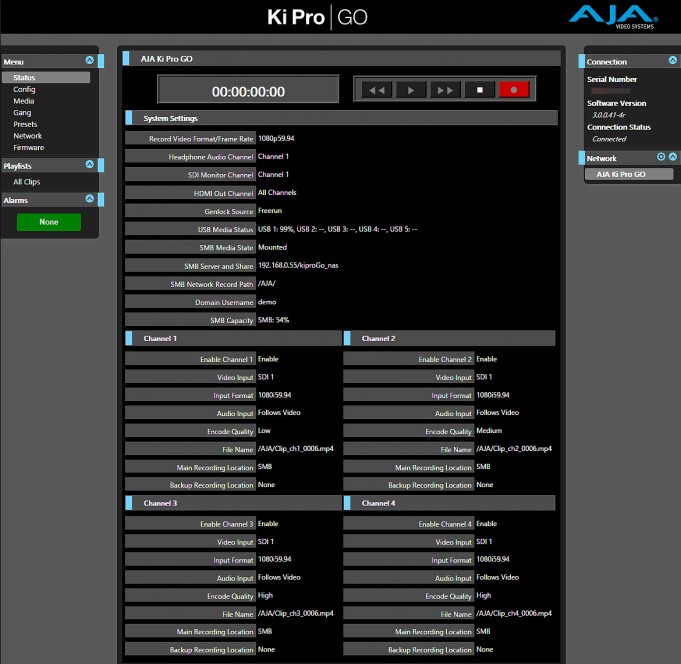
Task: Click the refresh icon in Network panel header
Action: 661,157
